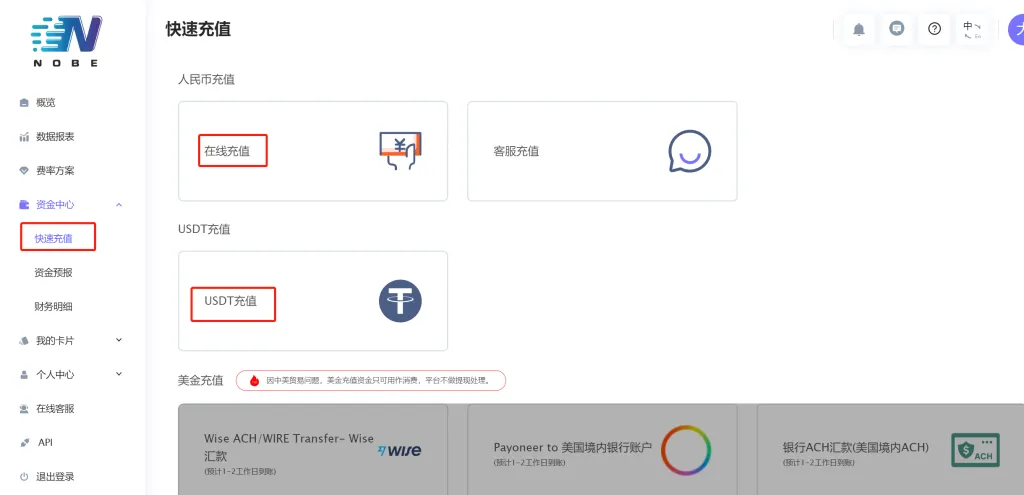Choose 客服充值 recharge option
Viewport: 1024px width, 495px height.
[x=602, y=151]
